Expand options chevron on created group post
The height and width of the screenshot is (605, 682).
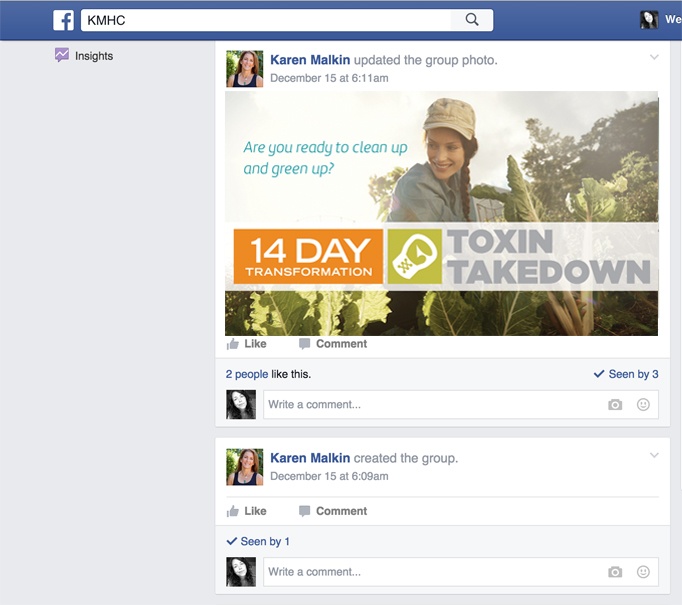[x=654, y=455]
